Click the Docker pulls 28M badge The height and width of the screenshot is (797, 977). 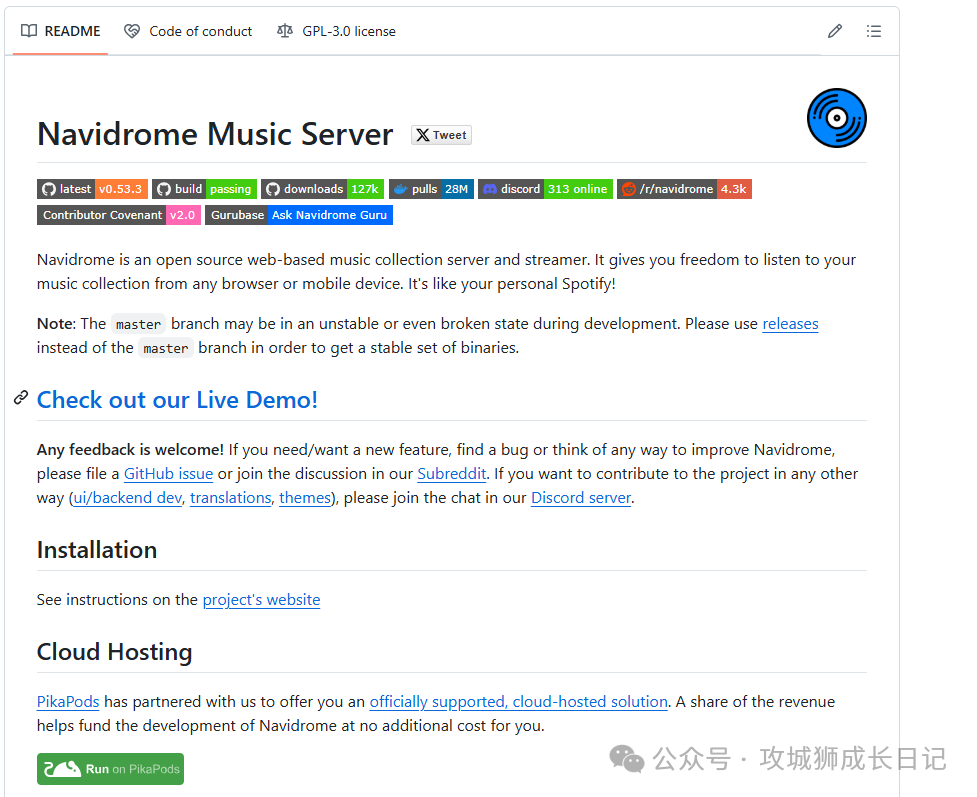coord(431,189)
